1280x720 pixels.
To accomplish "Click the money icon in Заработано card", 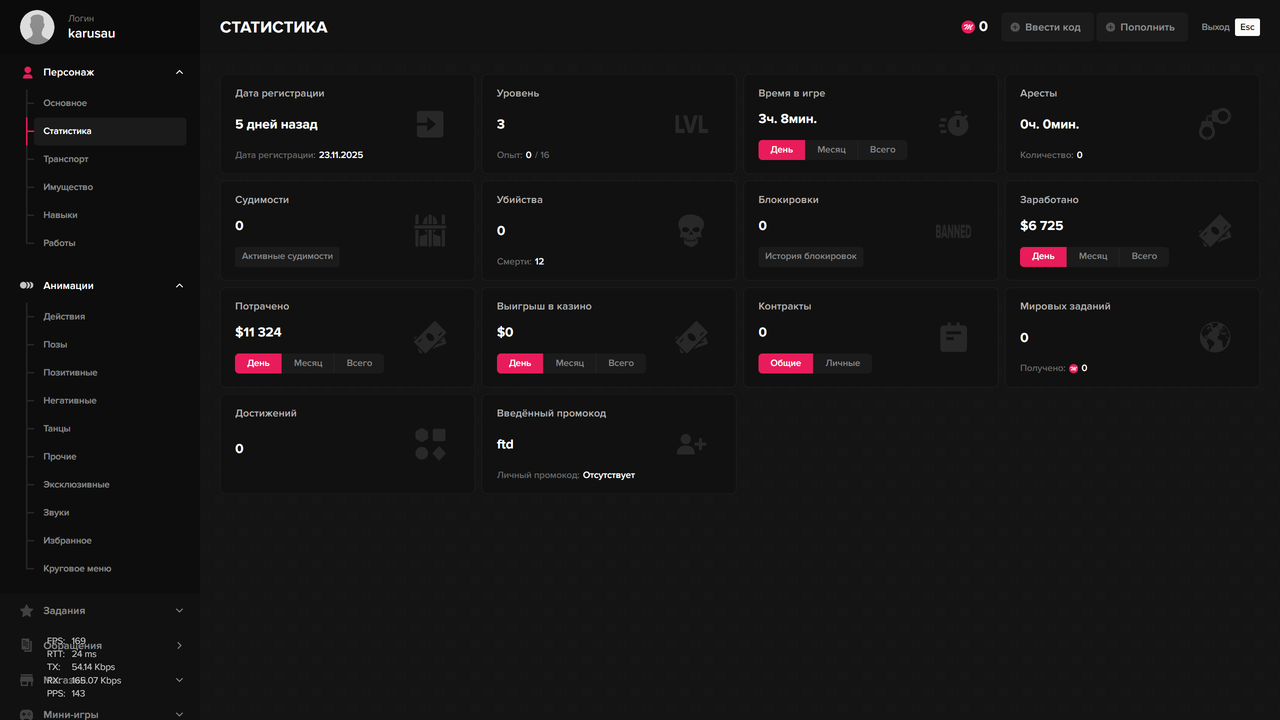I will pyautogui.click(x=1215, y=230).
